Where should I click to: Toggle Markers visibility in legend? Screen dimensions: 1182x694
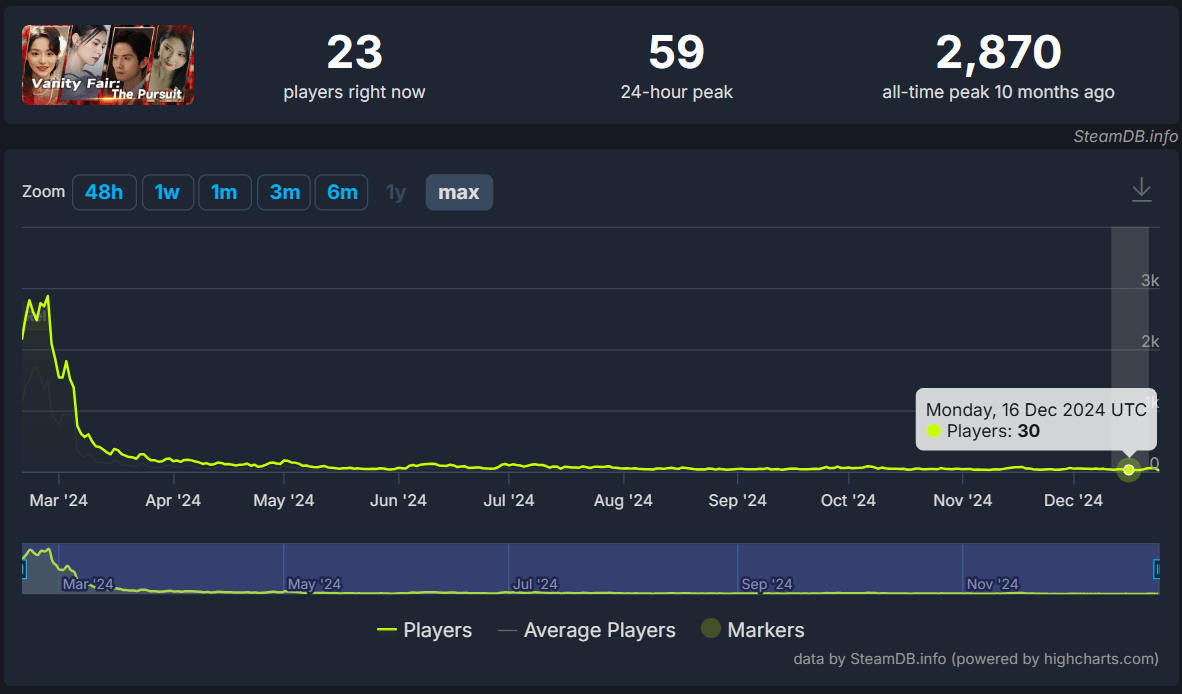pyautogui.click(x=753, y=630)
